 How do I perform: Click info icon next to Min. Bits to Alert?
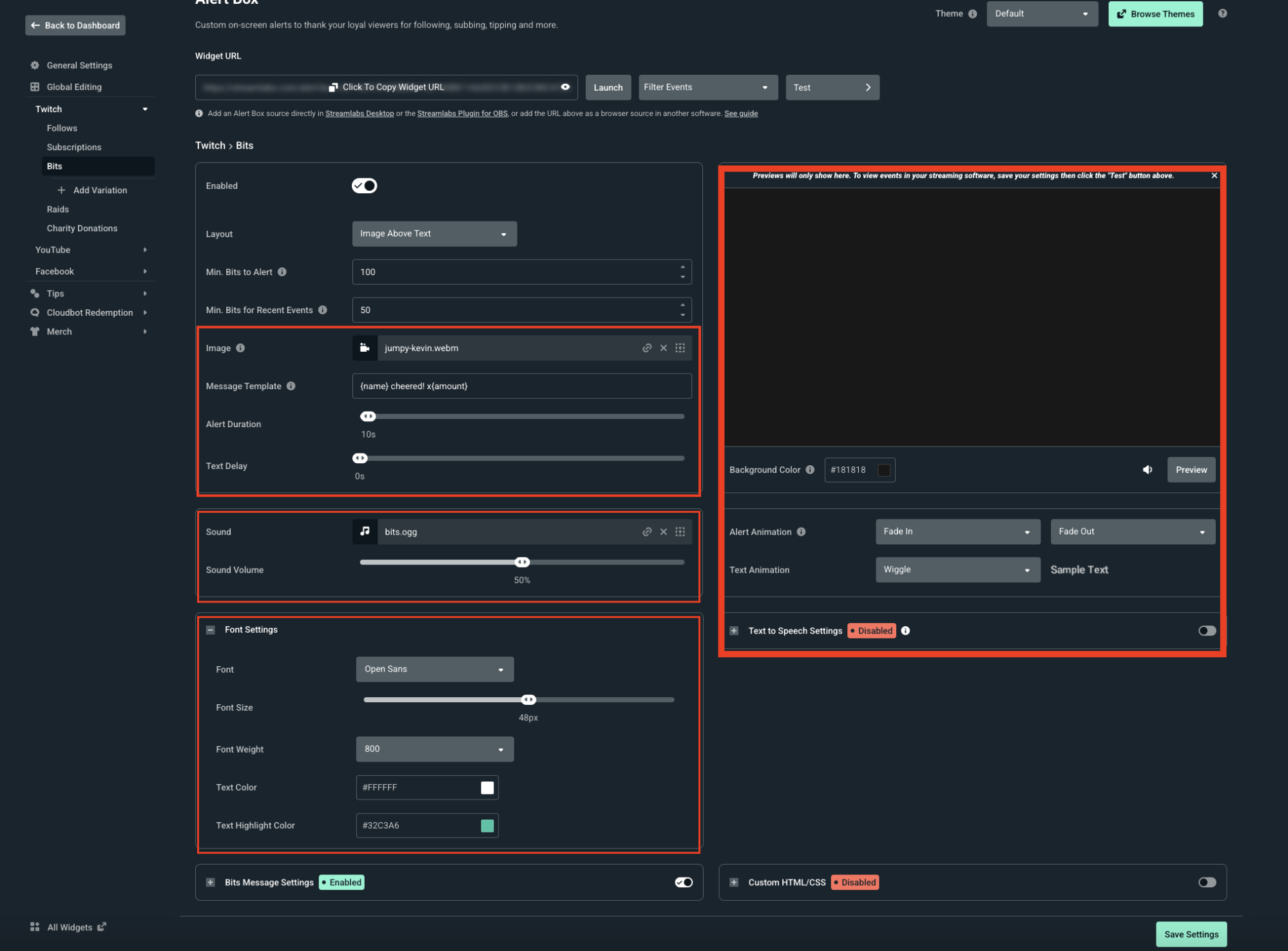pos(282,272)
